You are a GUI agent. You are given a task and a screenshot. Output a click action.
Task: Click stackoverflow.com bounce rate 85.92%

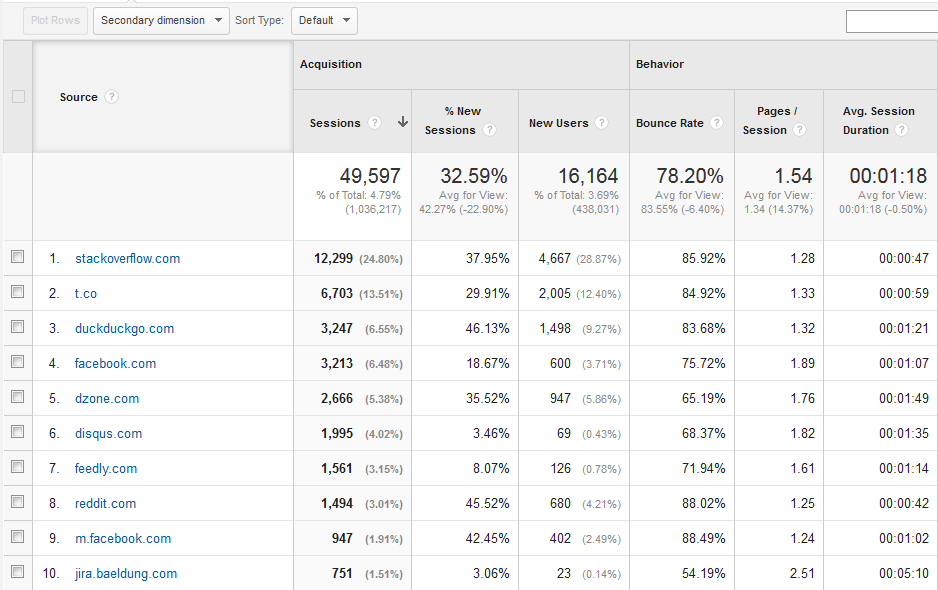tap(704, 258)
